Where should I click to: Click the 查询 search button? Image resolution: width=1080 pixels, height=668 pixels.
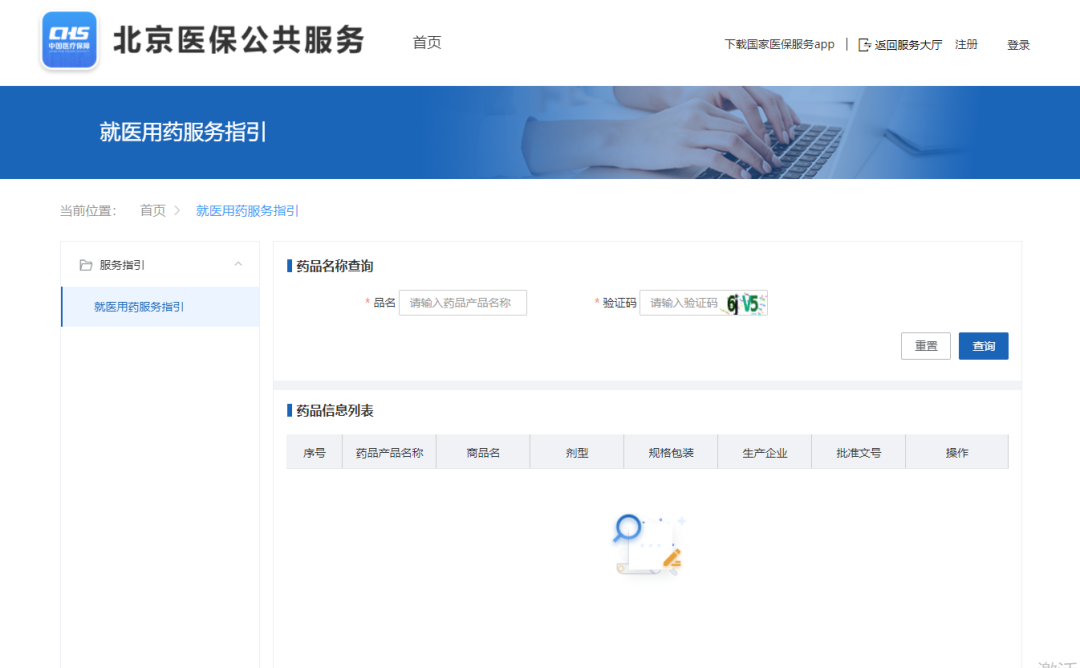(x=983, y=345)
